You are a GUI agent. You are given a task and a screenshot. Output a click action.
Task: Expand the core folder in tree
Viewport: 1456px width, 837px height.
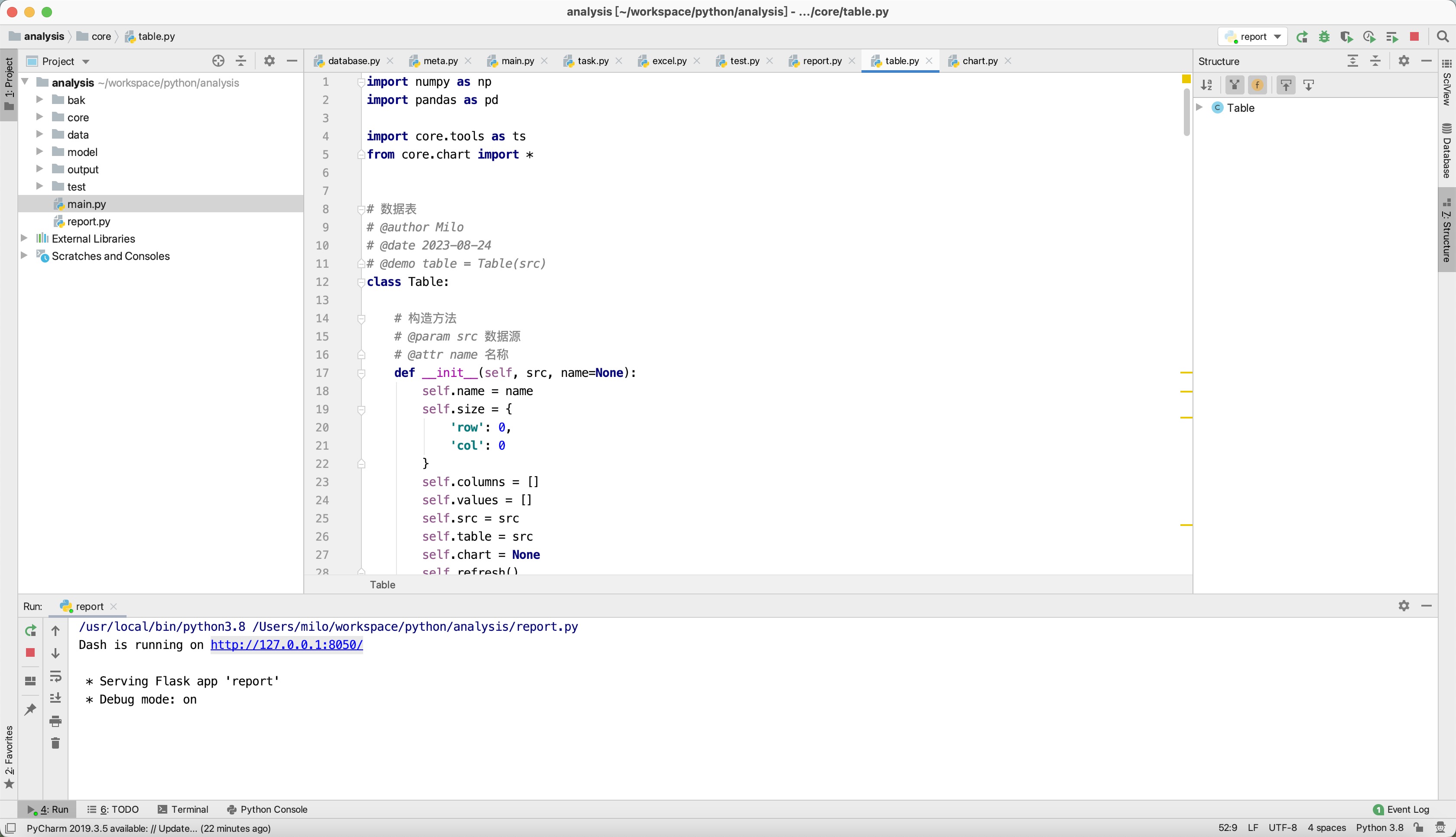click(40, 117)
